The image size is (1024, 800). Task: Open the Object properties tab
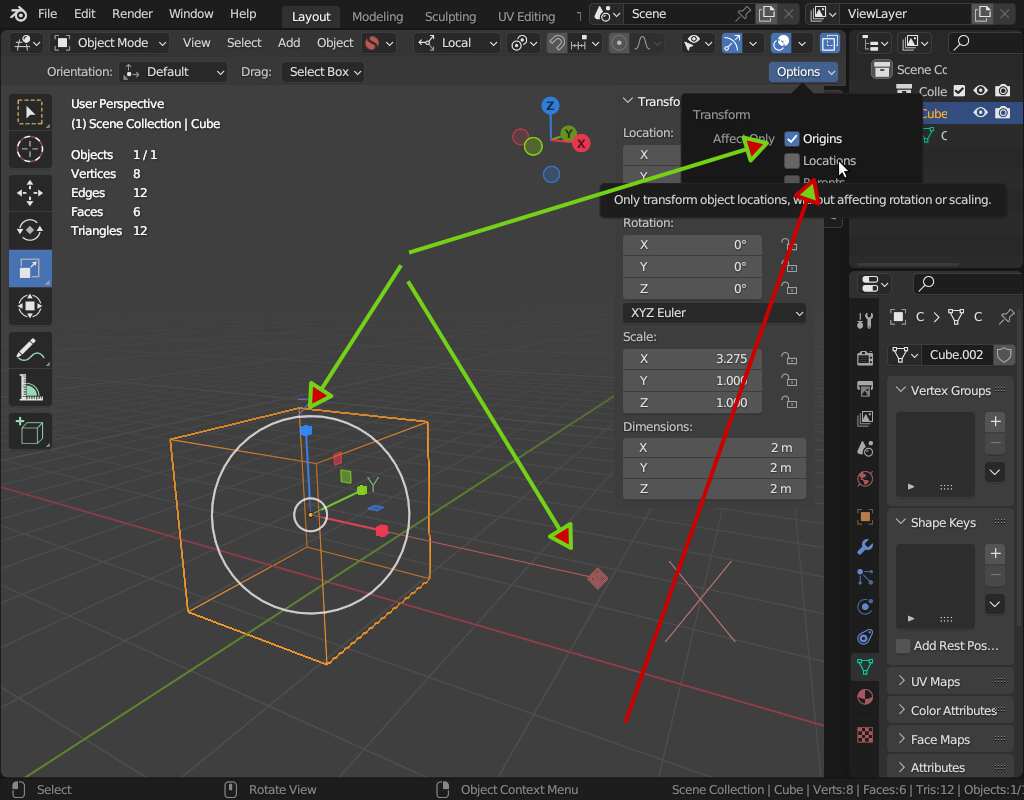pos(865,517)
